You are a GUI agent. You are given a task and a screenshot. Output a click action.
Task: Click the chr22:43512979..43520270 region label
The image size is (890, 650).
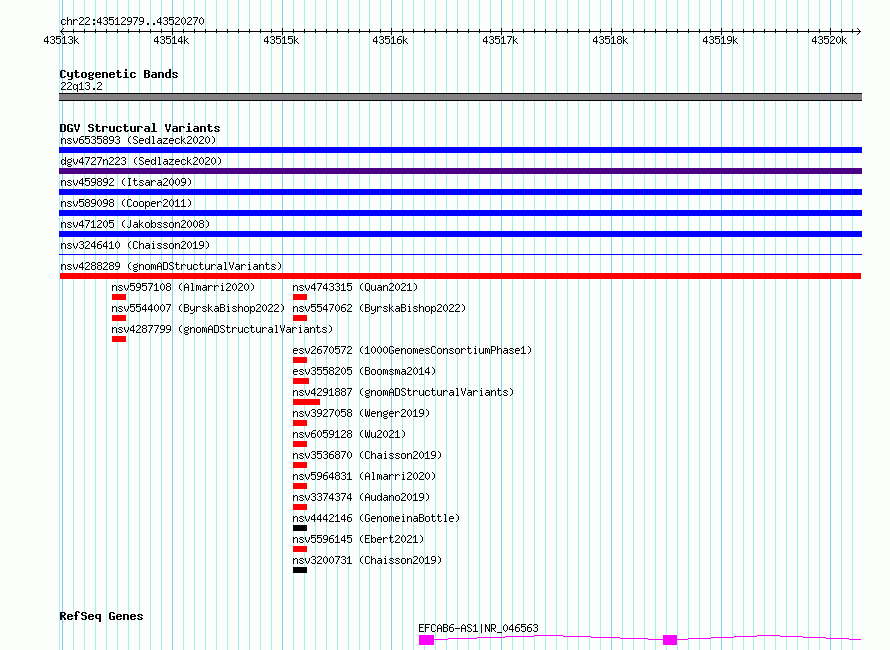click(132, 21)
